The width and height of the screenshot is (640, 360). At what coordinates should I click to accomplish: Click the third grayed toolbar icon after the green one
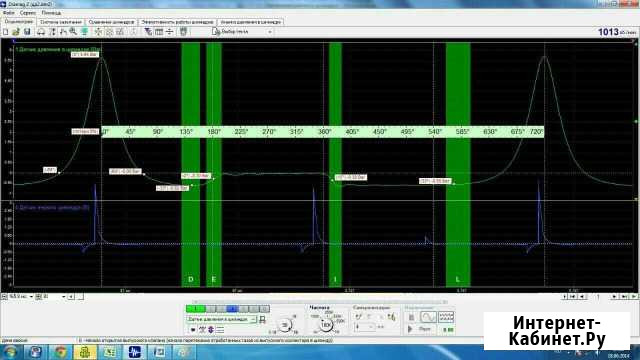[120, 31]
